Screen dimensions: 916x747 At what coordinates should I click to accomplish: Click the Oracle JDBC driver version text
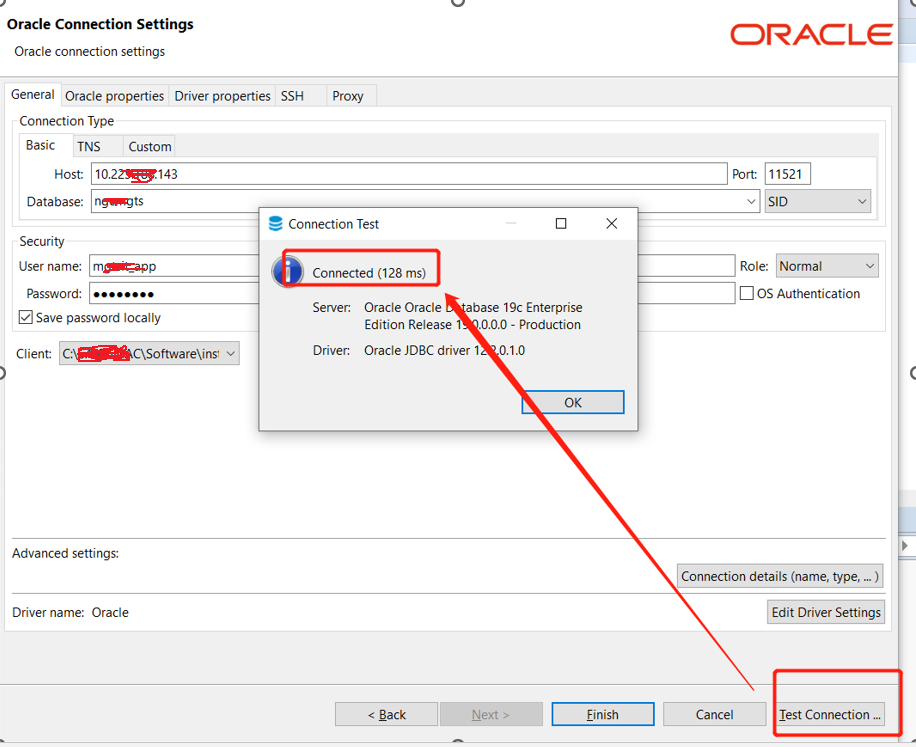tap(445, 350)
